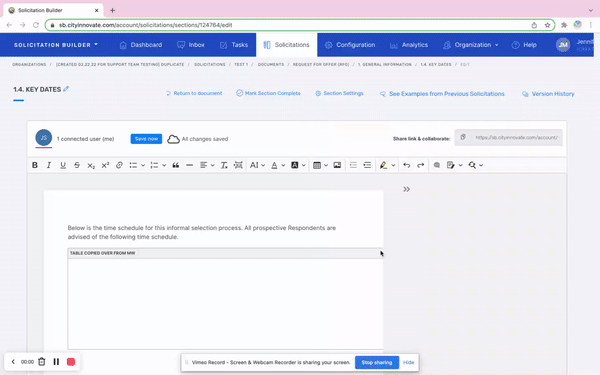Click Return to document link

pos(194,93)
